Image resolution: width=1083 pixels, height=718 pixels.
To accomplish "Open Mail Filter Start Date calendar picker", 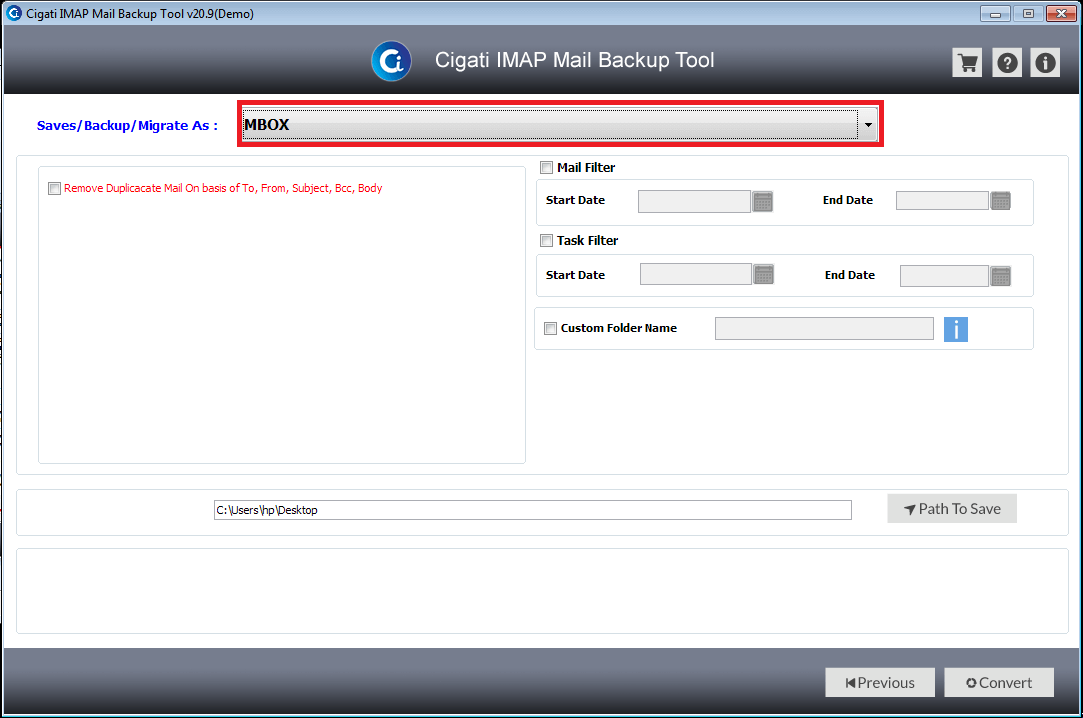I will click(x=763, y=202).
